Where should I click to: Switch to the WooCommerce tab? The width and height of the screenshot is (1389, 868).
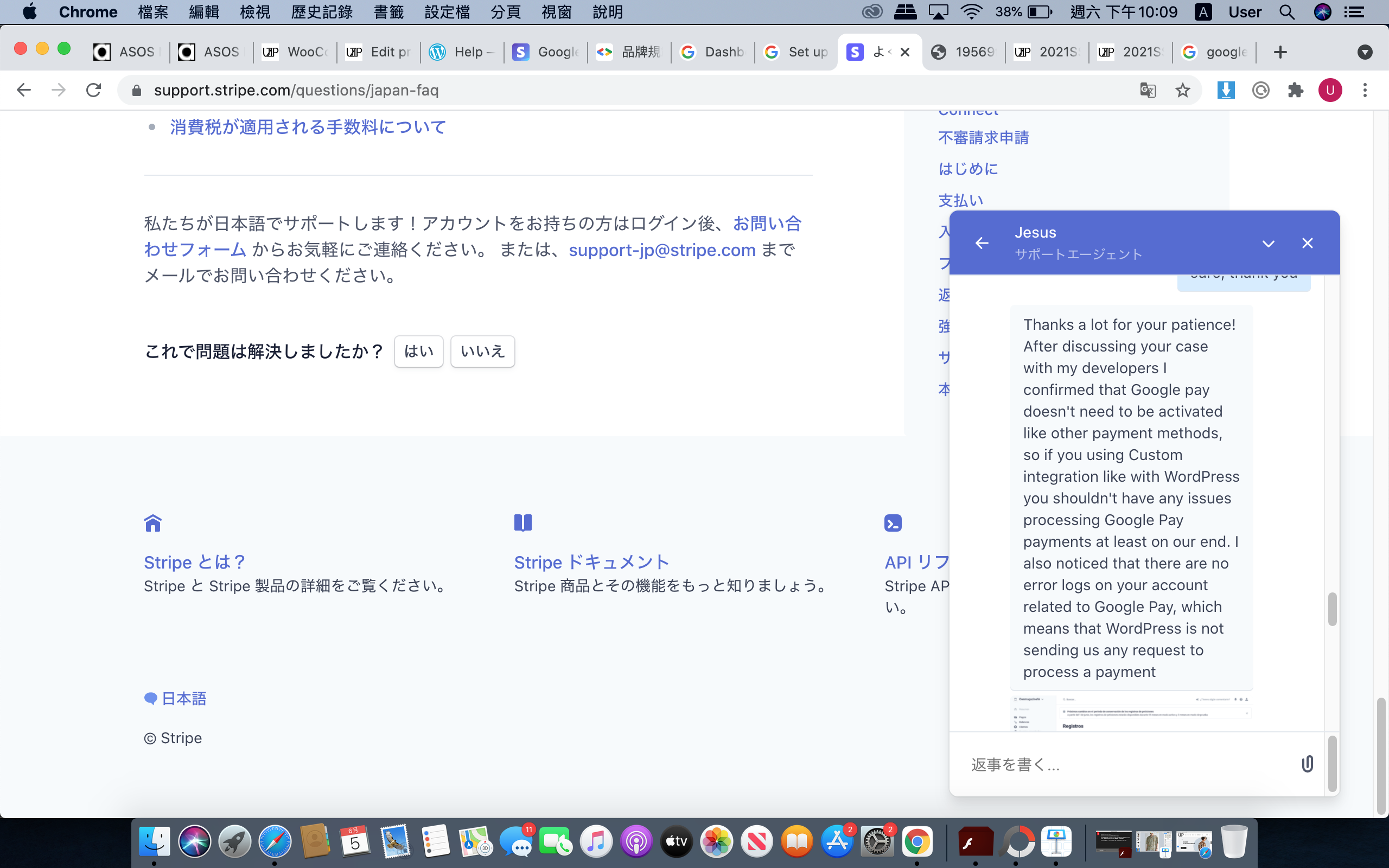(x=296, y=52)
